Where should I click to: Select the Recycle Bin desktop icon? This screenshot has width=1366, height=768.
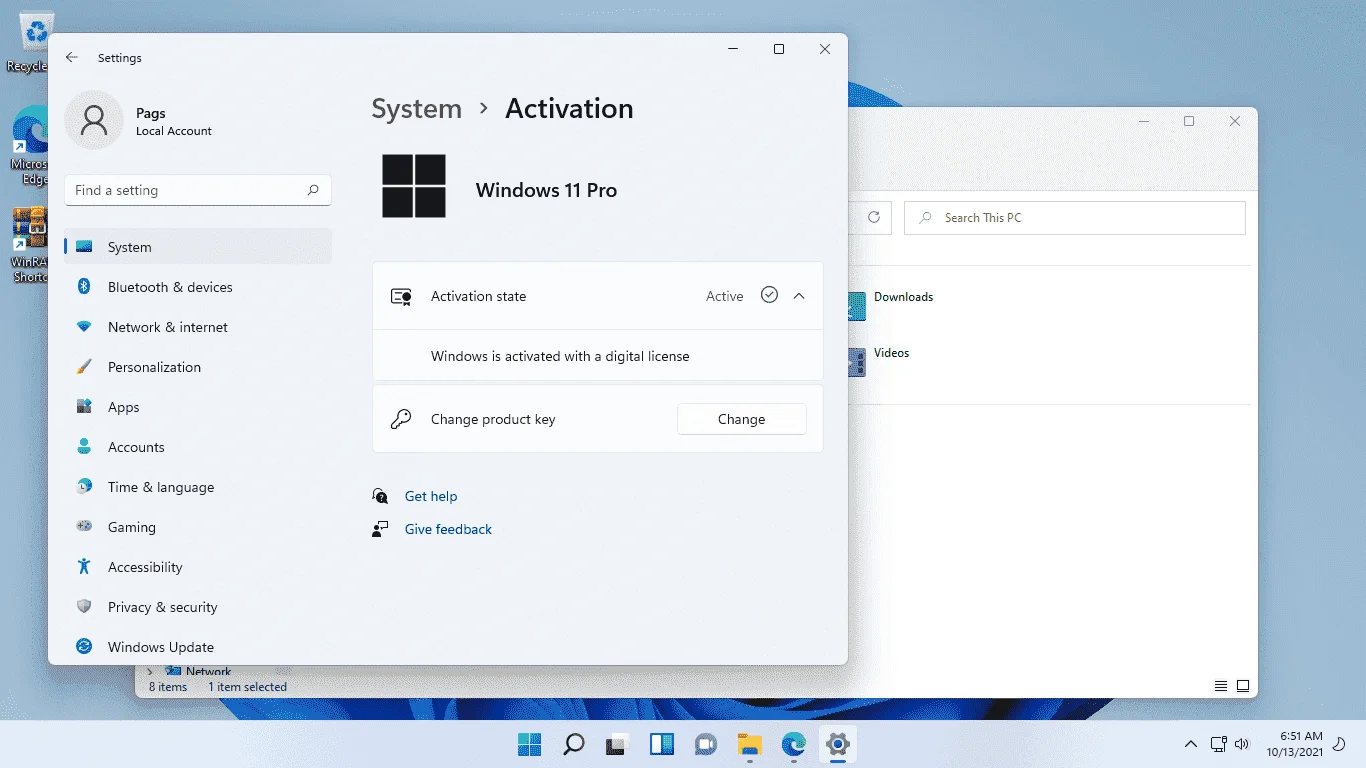click(30, 43)
